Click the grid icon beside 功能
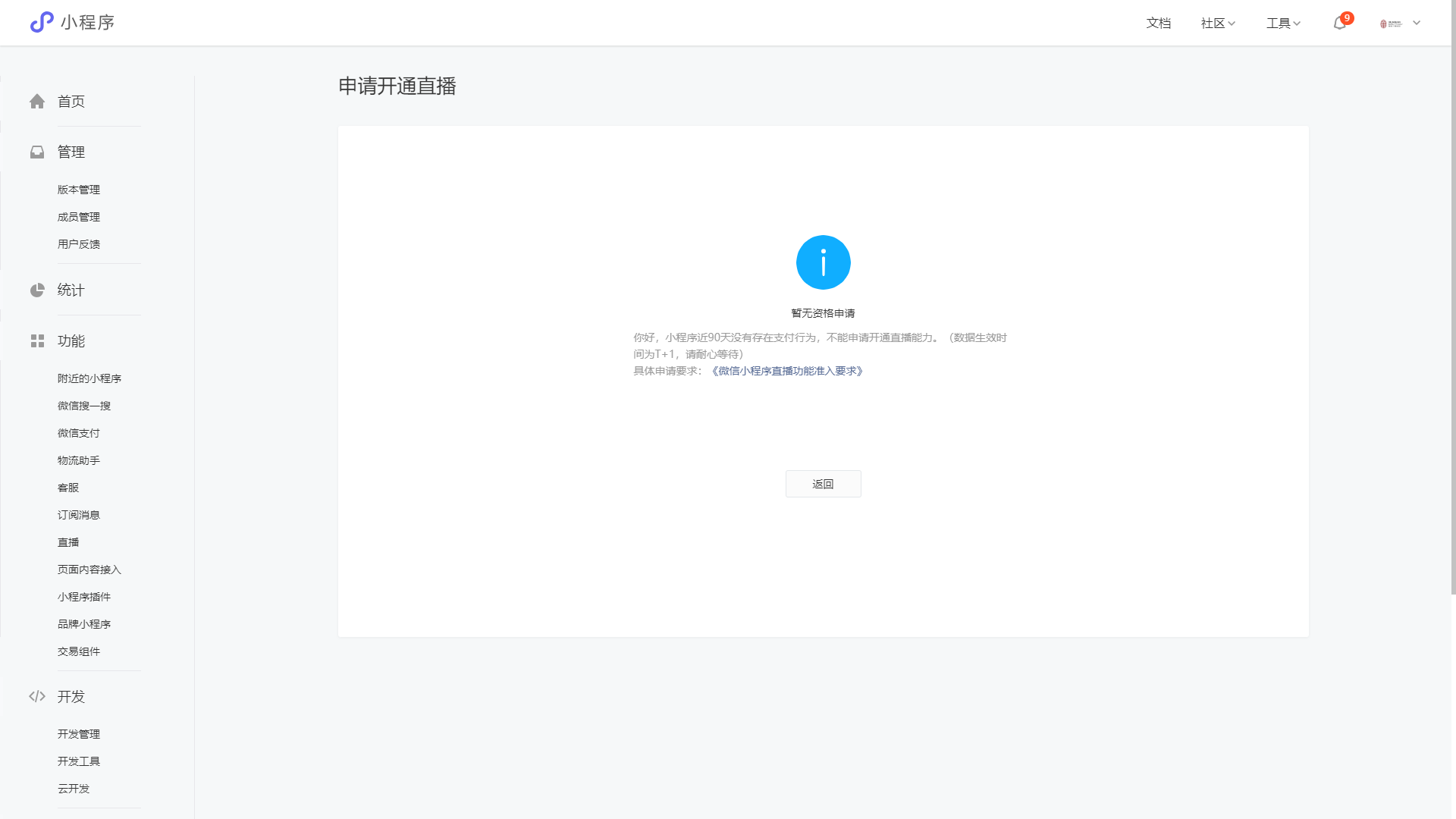The image size is (1456, 819). coord(37,341)
